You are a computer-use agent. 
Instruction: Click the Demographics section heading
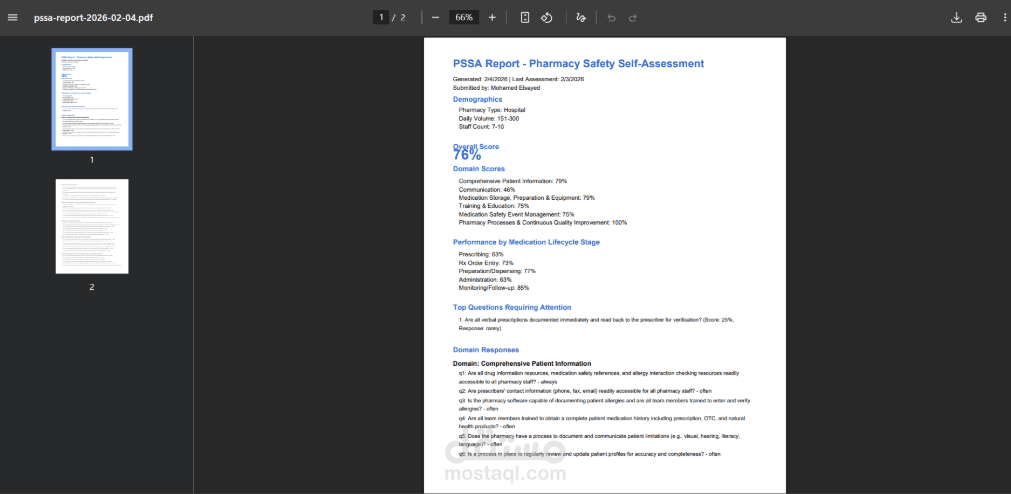tap(477, 99)
